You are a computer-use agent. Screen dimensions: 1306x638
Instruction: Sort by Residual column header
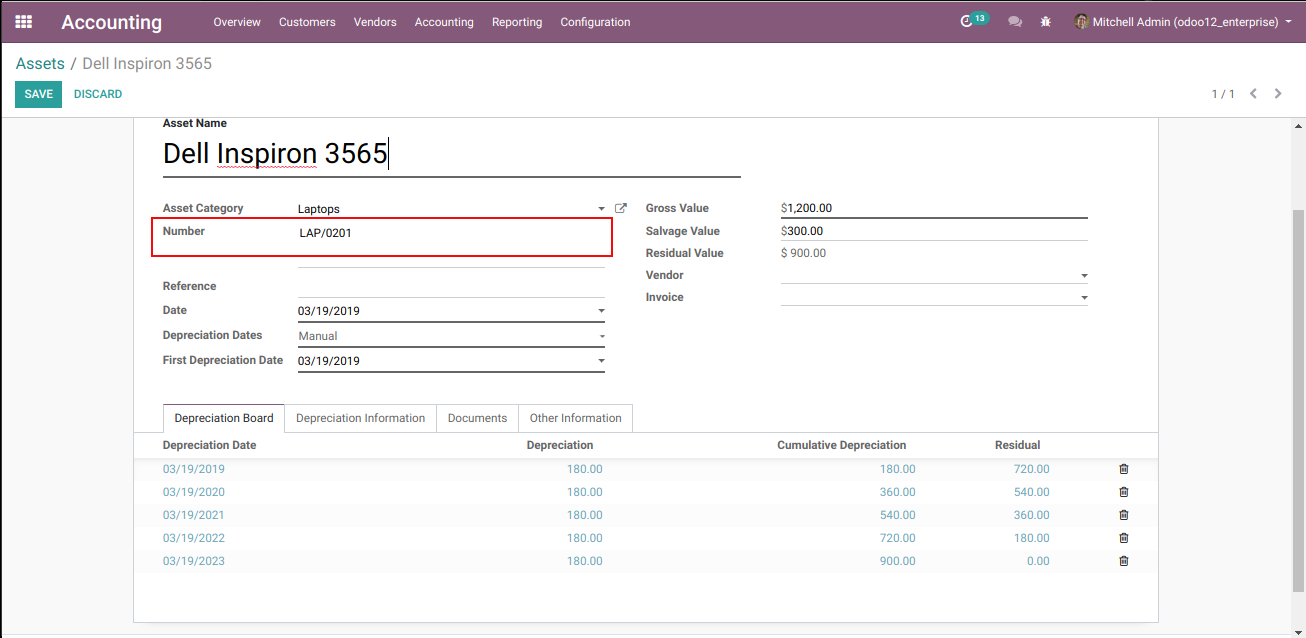click(1017, 445)
